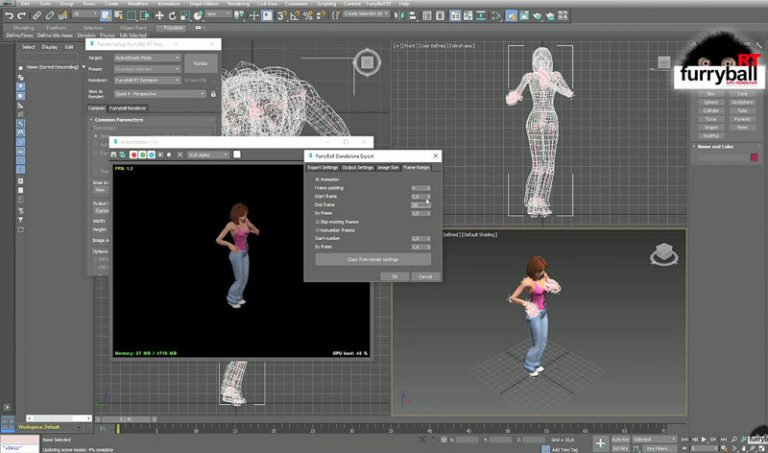Screen dimensions: 768x453
Task: Create a Sphere primitive from command panel
Action: tap(711, 102)
